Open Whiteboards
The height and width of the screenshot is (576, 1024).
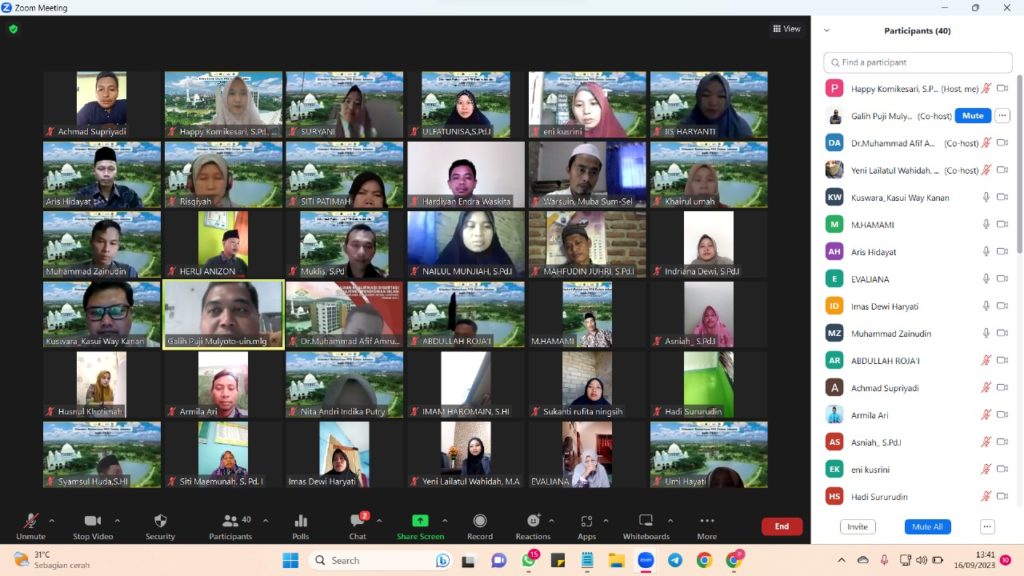point(646,526)
